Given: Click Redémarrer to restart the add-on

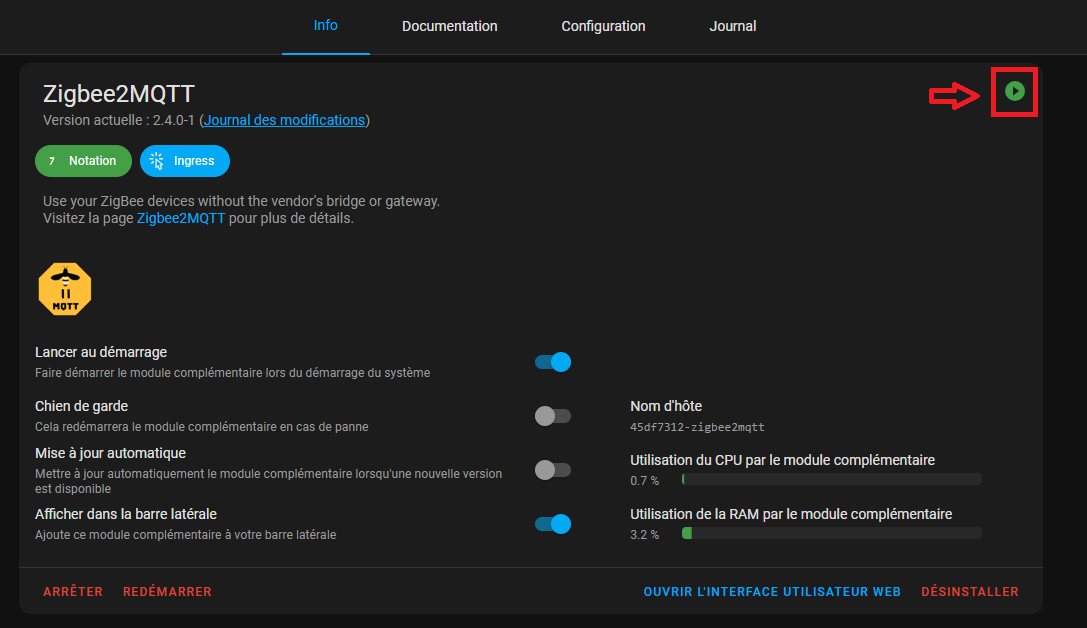Looking at the screenshot, I should 167,592.
